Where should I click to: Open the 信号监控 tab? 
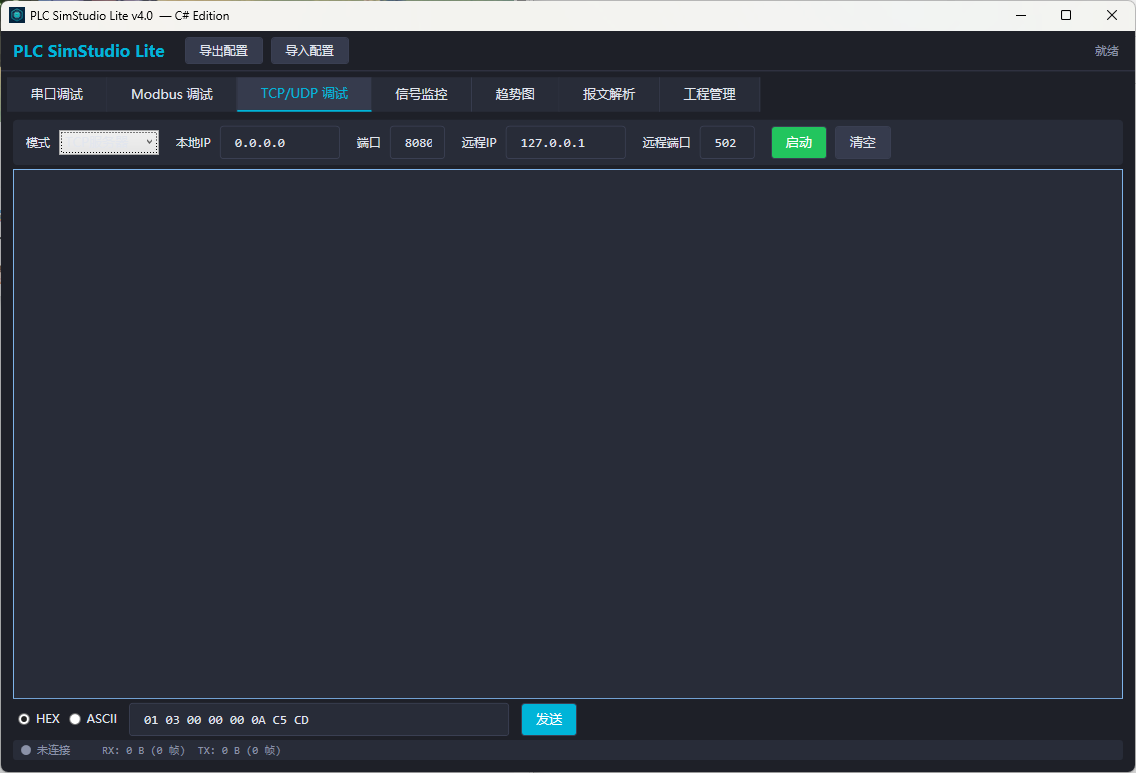pyautogui.click(x=421, y=94)
